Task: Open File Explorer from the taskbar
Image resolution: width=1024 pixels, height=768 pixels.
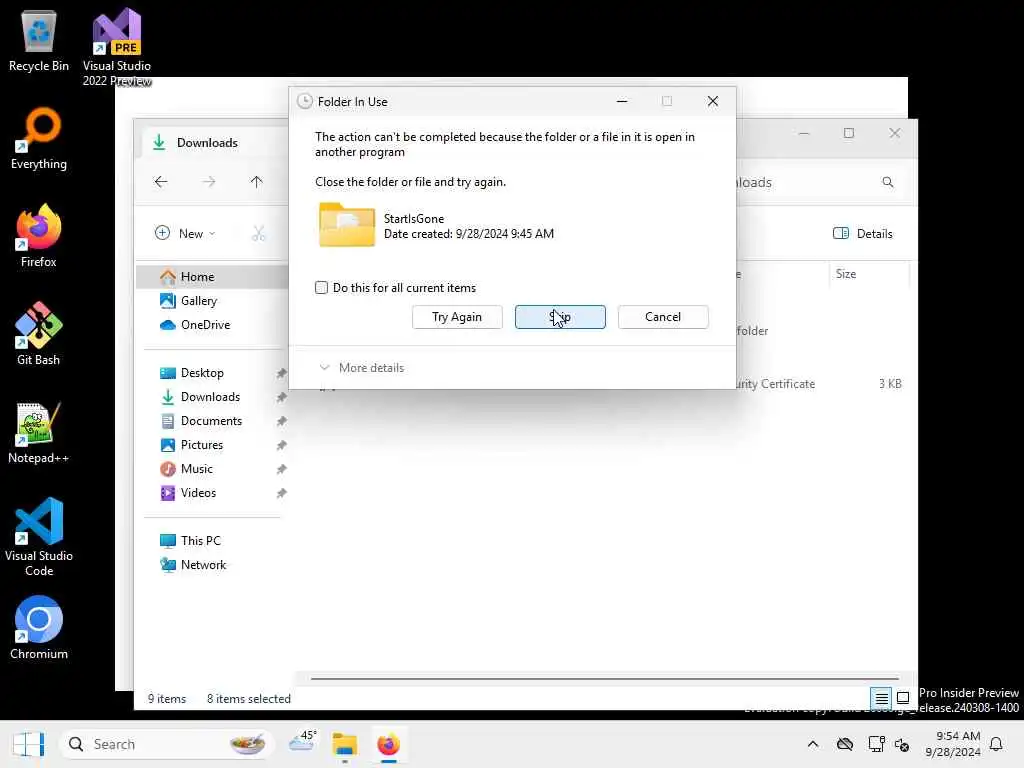Action: [x=344, y=744]
